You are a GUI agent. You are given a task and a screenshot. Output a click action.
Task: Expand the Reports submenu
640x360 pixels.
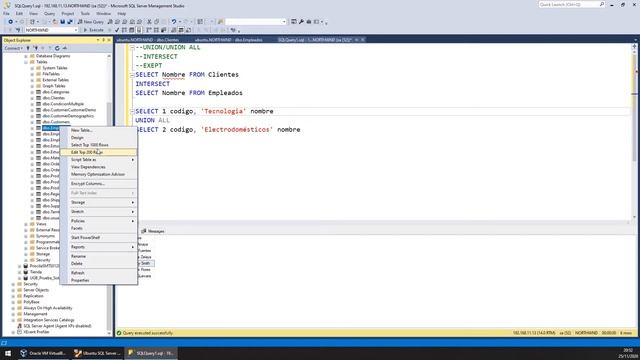click(x=98, y=247)
